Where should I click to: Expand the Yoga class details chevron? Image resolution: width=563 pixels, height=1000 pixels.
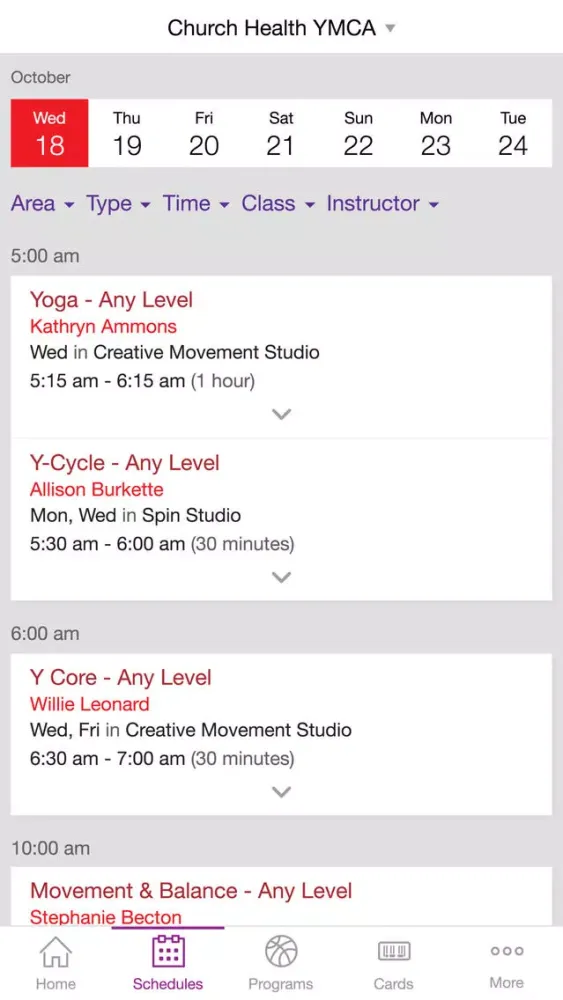click(x=281, y=414)
